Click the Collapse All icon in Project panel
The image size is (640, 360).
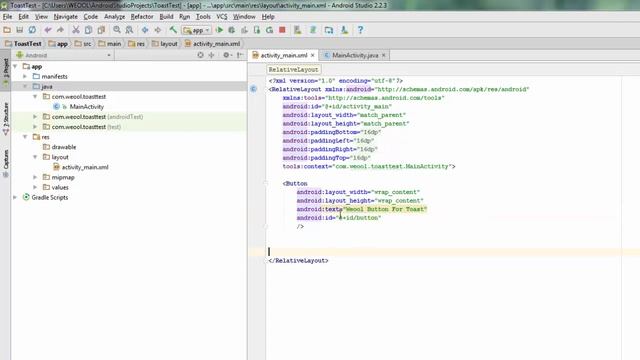pos(211,55)
